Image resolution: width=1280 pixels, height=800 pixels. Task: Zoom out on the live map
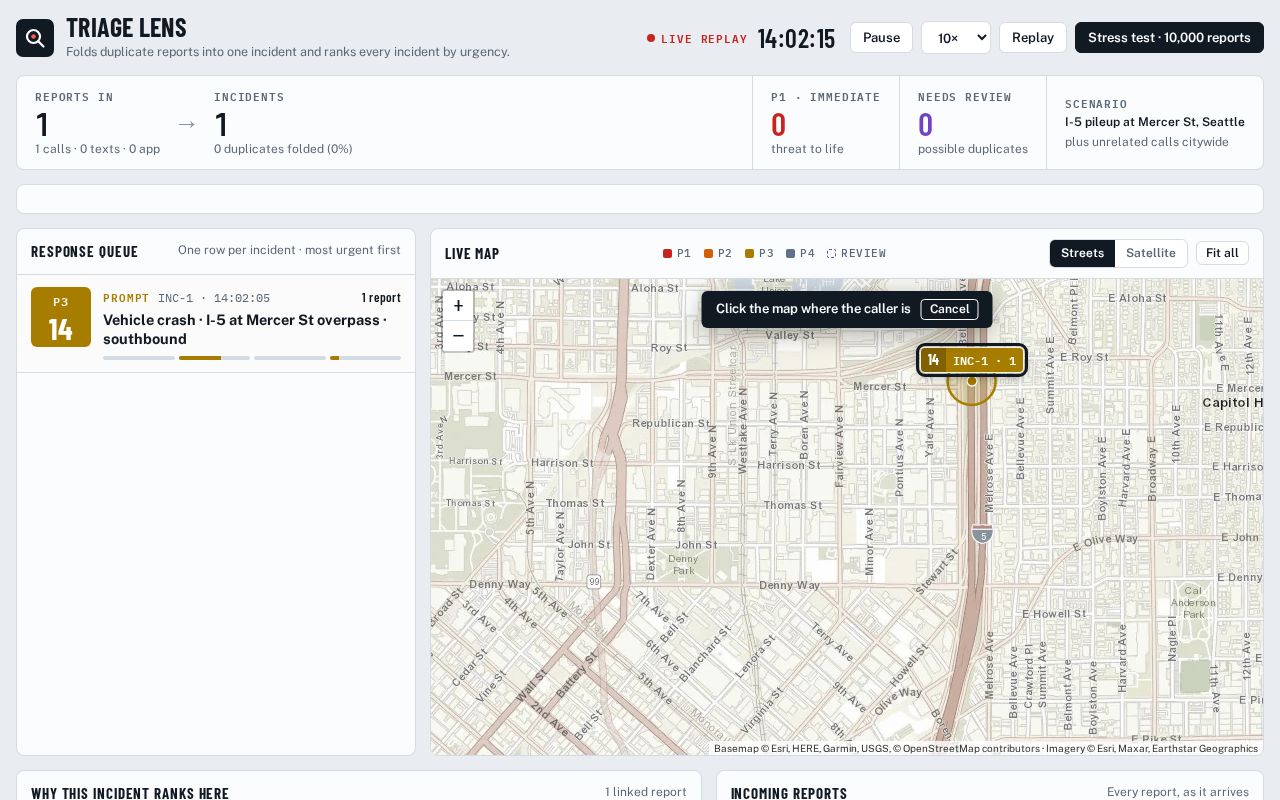[458, 336]
